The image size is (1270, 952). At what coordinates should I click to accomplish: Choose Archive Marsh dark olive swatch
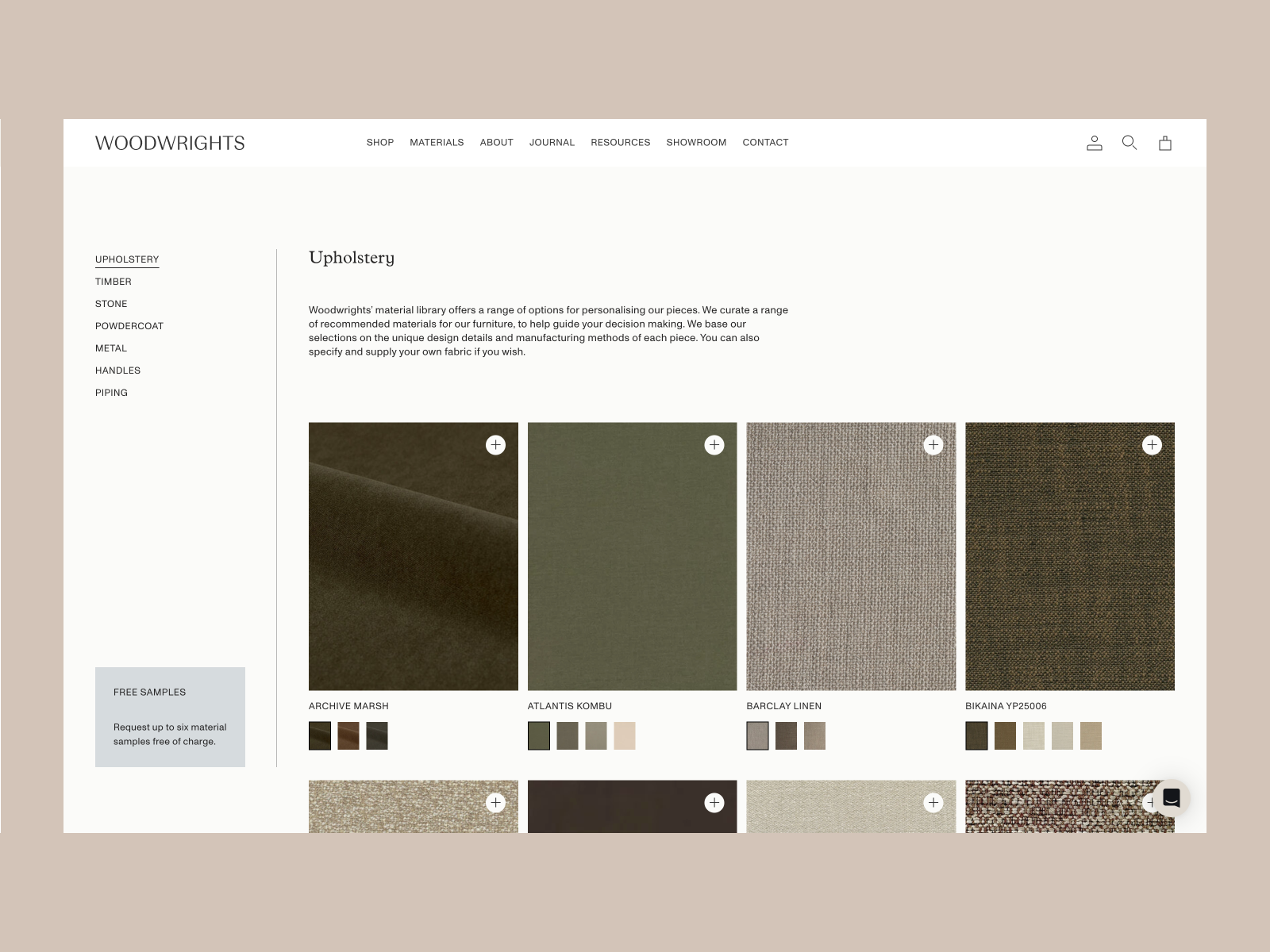pos(320,735)
